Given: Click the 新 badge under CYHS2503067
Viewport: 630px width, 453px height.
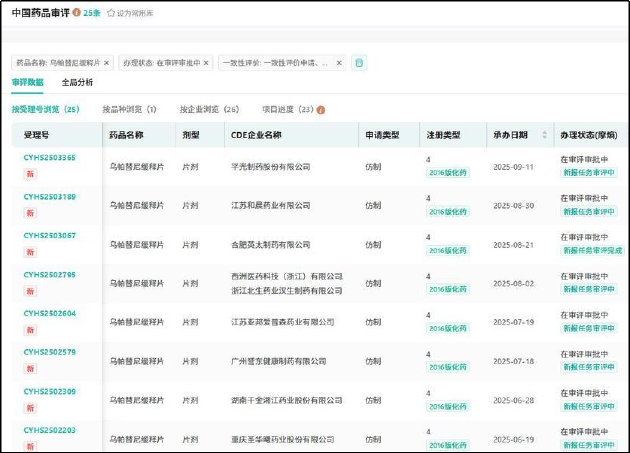Looking at the screenshot, I should (30, 252).
